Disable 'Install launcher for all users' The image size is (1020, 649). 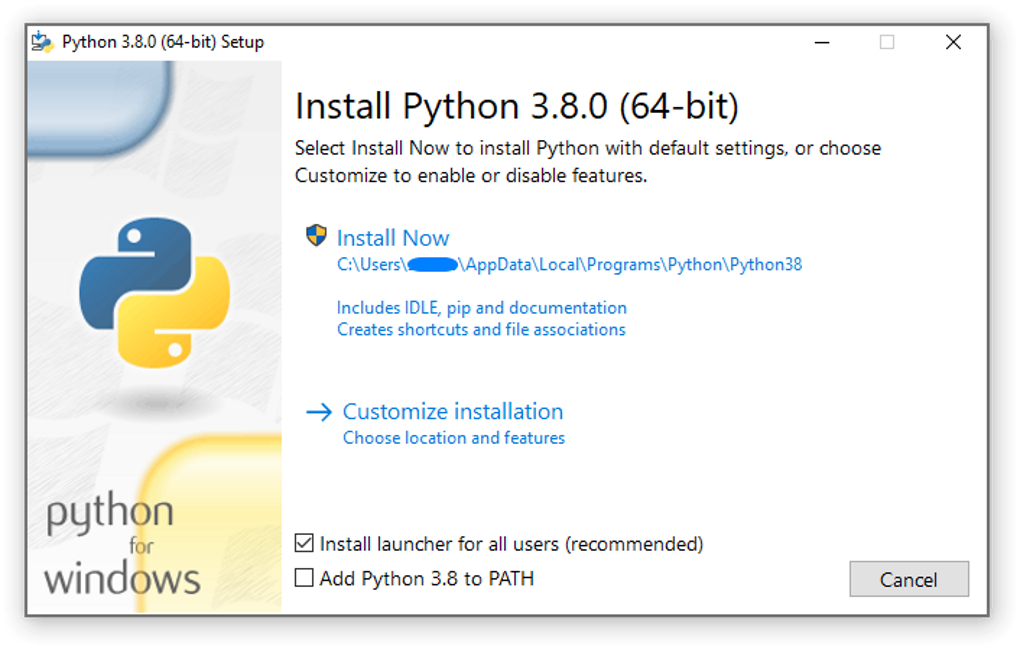pos(304,544)
